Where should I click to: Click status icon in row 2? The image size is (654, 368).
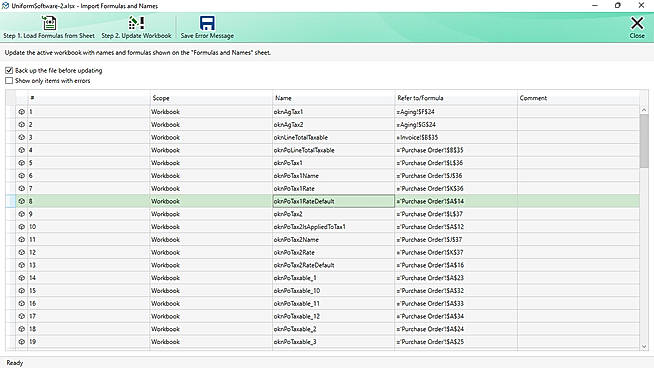(22, 124)
